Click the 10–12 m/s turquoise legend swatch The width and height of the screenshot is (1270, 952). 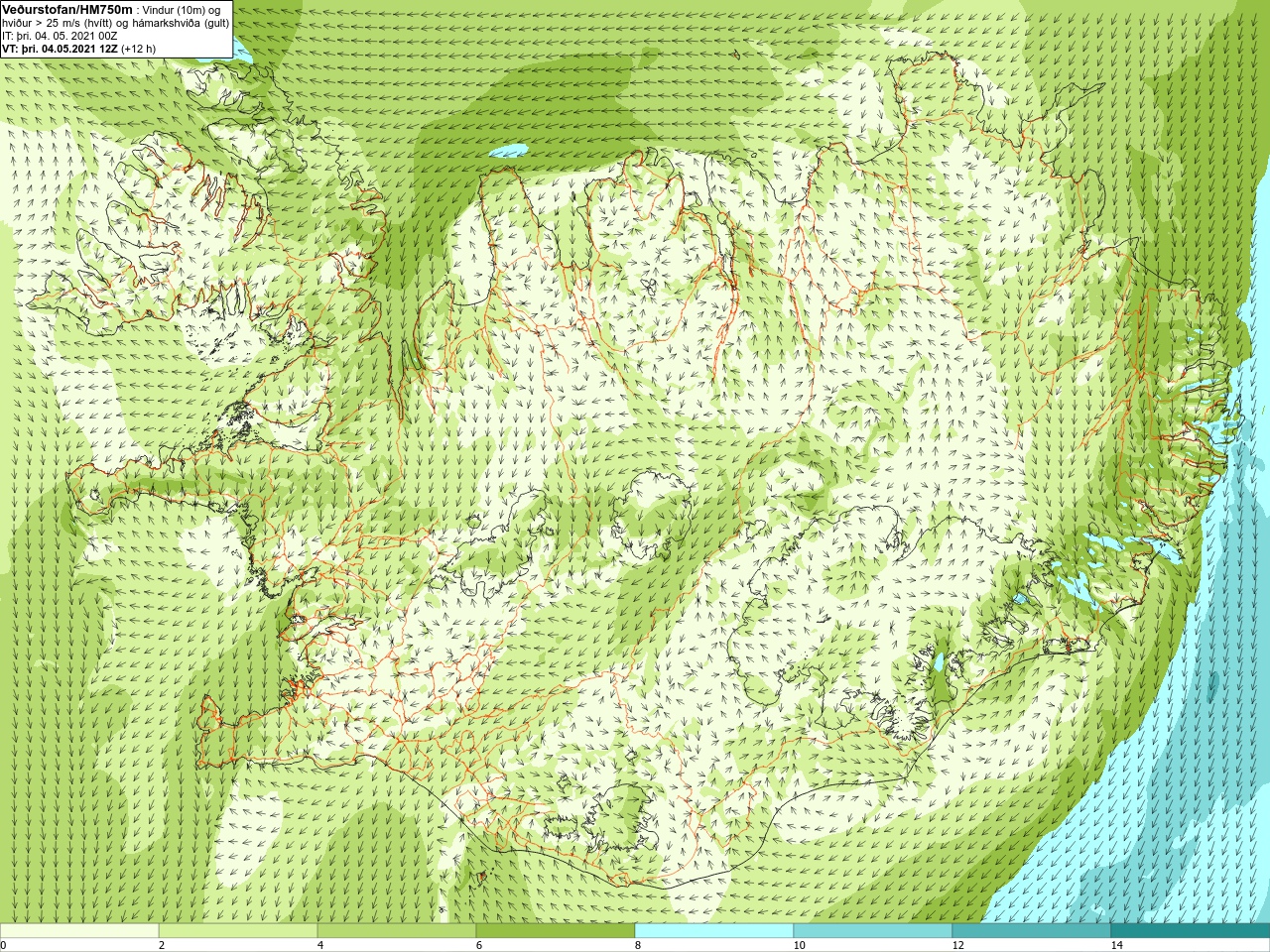[x=873, y=931]
